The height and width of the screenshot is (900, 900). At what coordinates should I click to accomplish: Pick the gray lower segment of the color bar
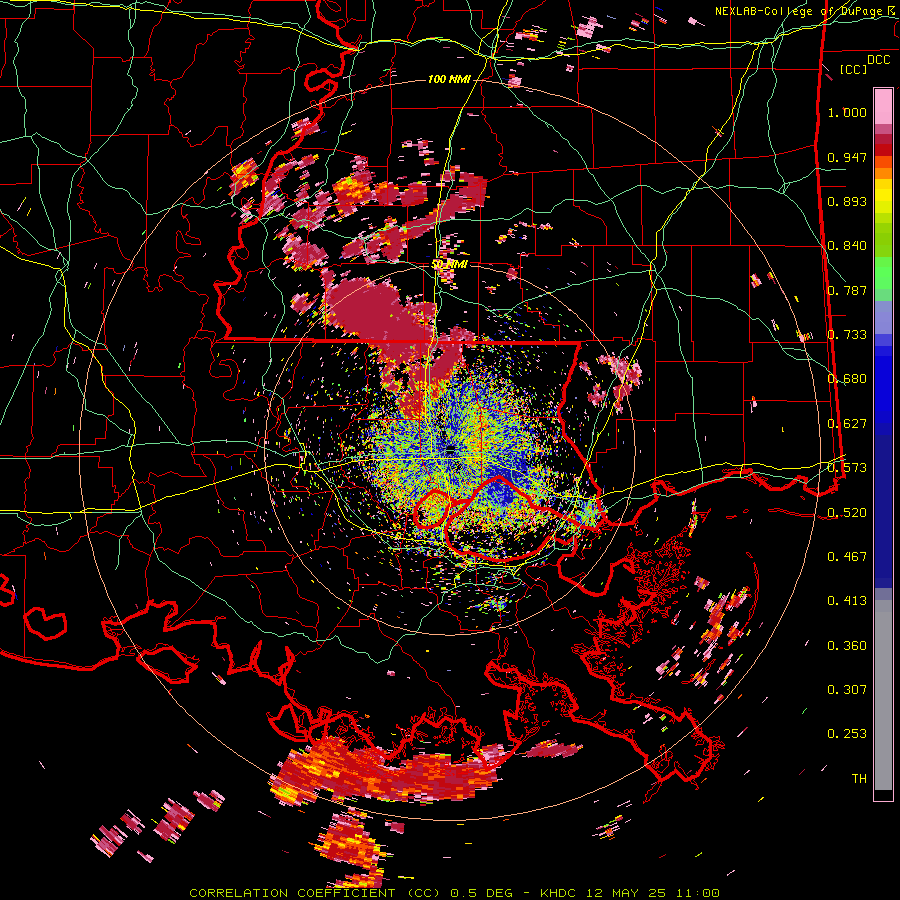pyautogui.click(x=883, y=695)
